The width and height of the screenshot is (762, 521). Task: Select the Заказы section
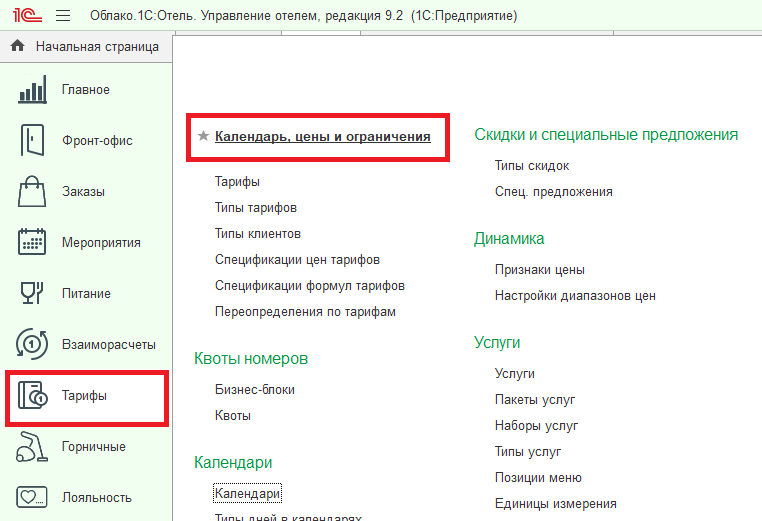[x=83, y=191]
